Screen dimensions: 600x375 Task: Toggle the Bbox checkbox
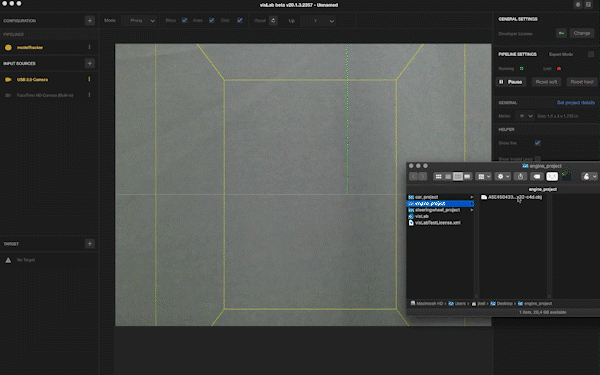pos(185,21)
